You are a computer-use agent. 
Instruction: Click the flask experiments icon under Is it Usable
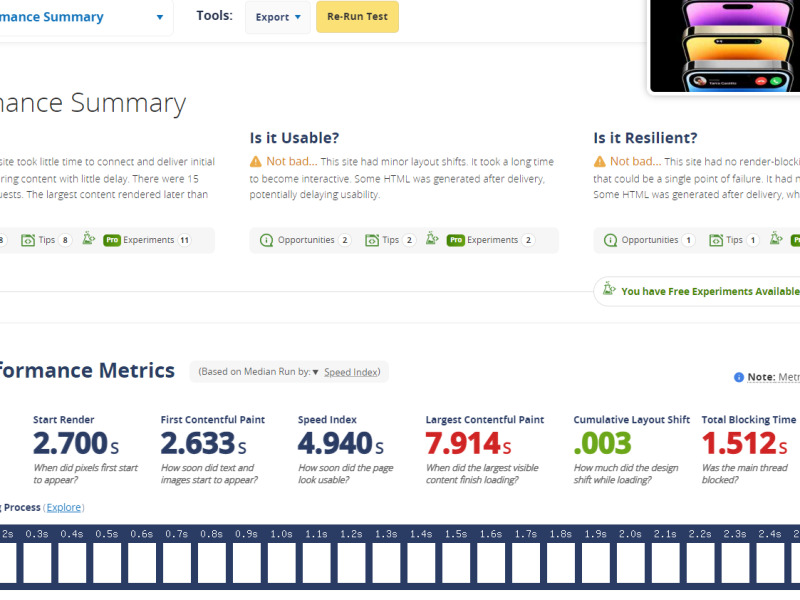(x=432, y=239)
